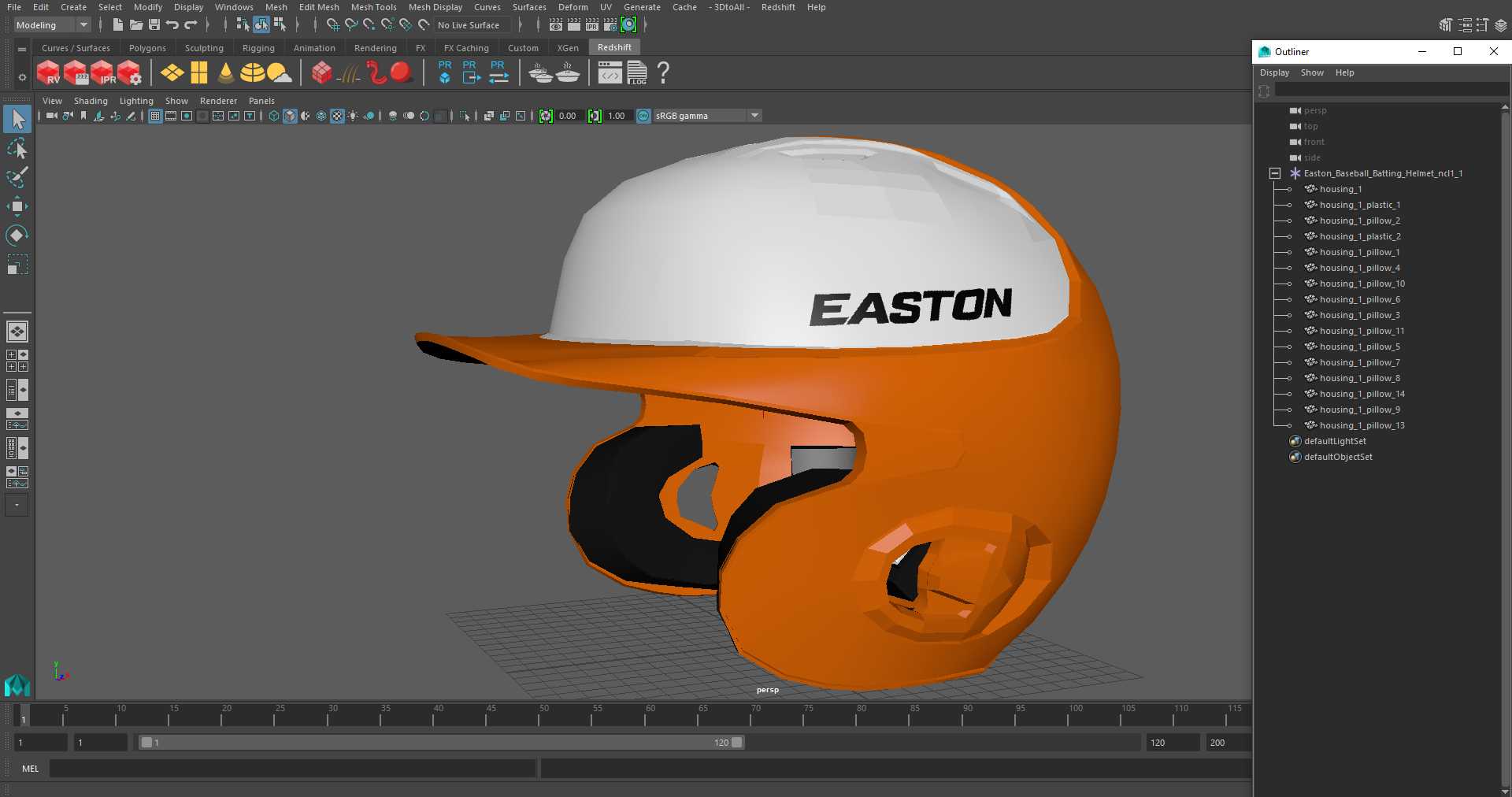Open scene with folder icon
Viewport: 1512px width, 797px height.
coord(135,25)
